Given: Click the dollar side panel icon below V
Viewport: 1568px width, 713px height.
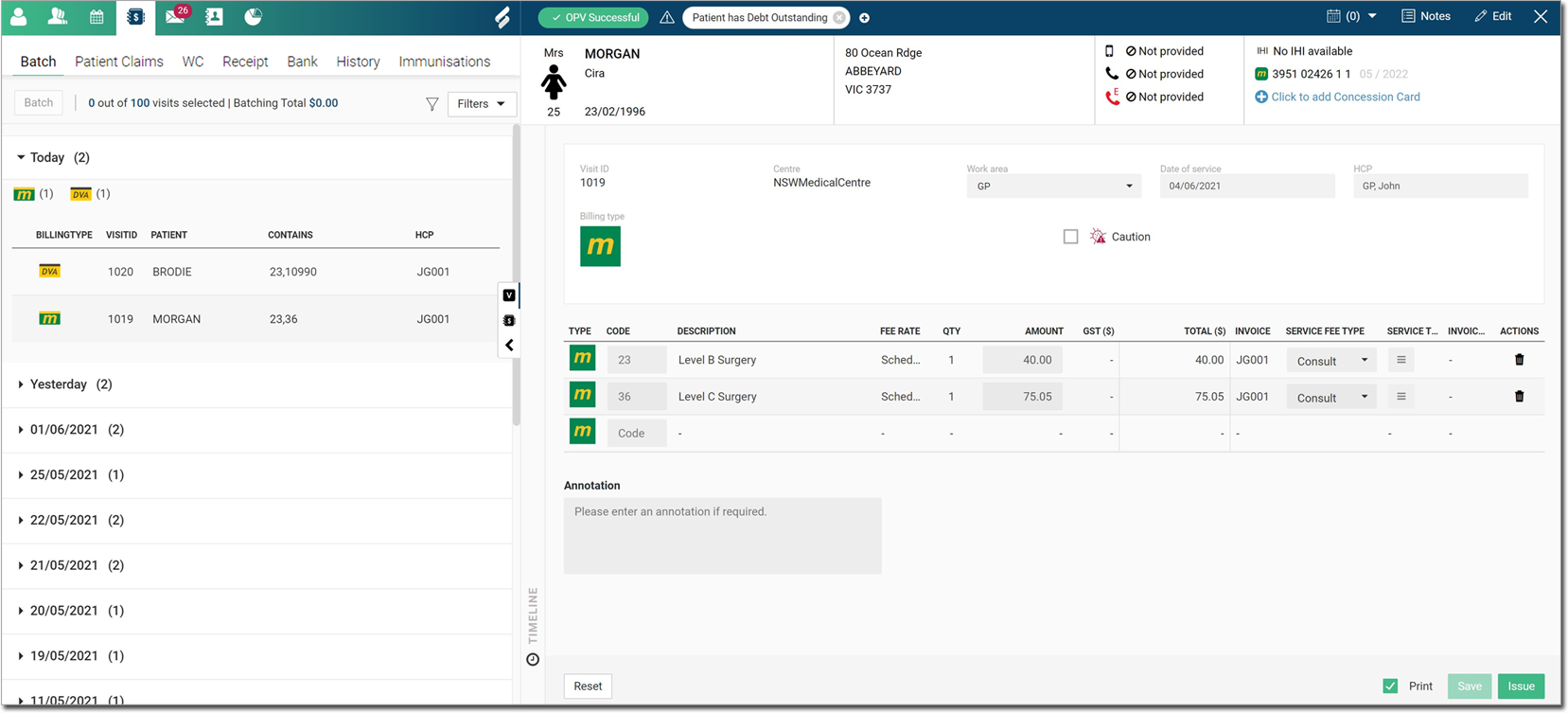Looking at the screenshot, I should 509,321.
